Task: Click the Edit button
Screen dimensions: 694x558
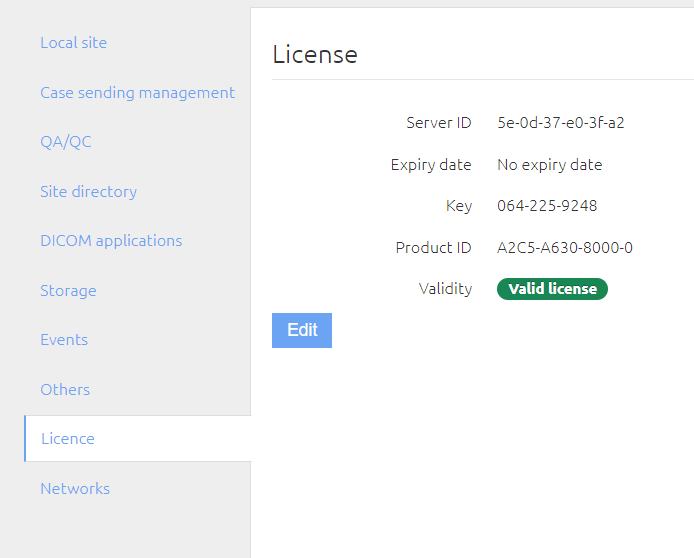Action: point(302,330)
